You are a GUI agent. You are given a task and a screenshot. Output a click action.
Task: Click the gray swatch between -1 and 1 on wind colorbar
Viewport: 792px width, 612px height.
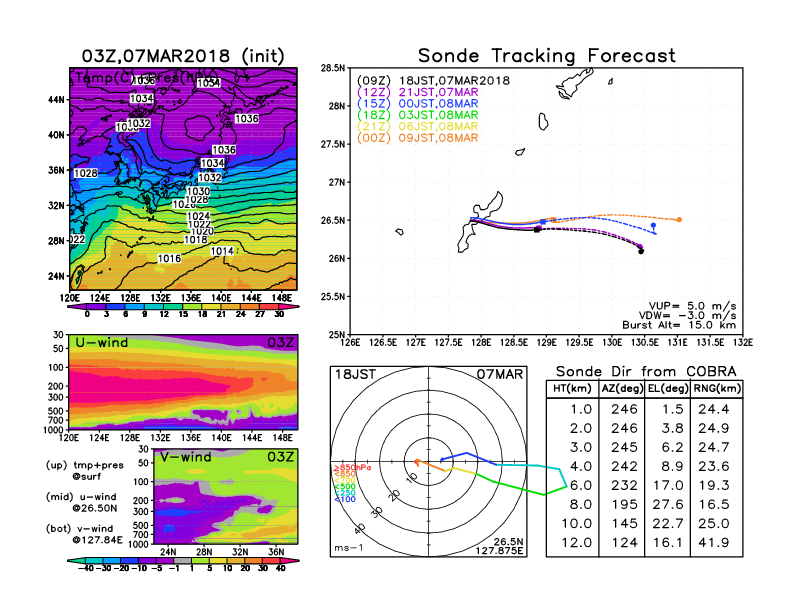pos(183,560)
